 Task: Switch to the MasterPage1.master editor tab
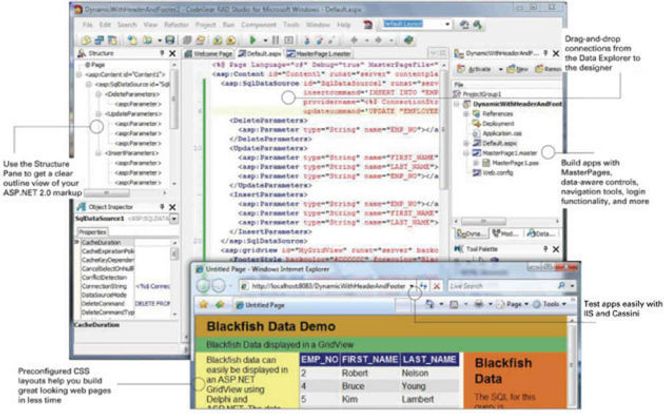[319, 54]
